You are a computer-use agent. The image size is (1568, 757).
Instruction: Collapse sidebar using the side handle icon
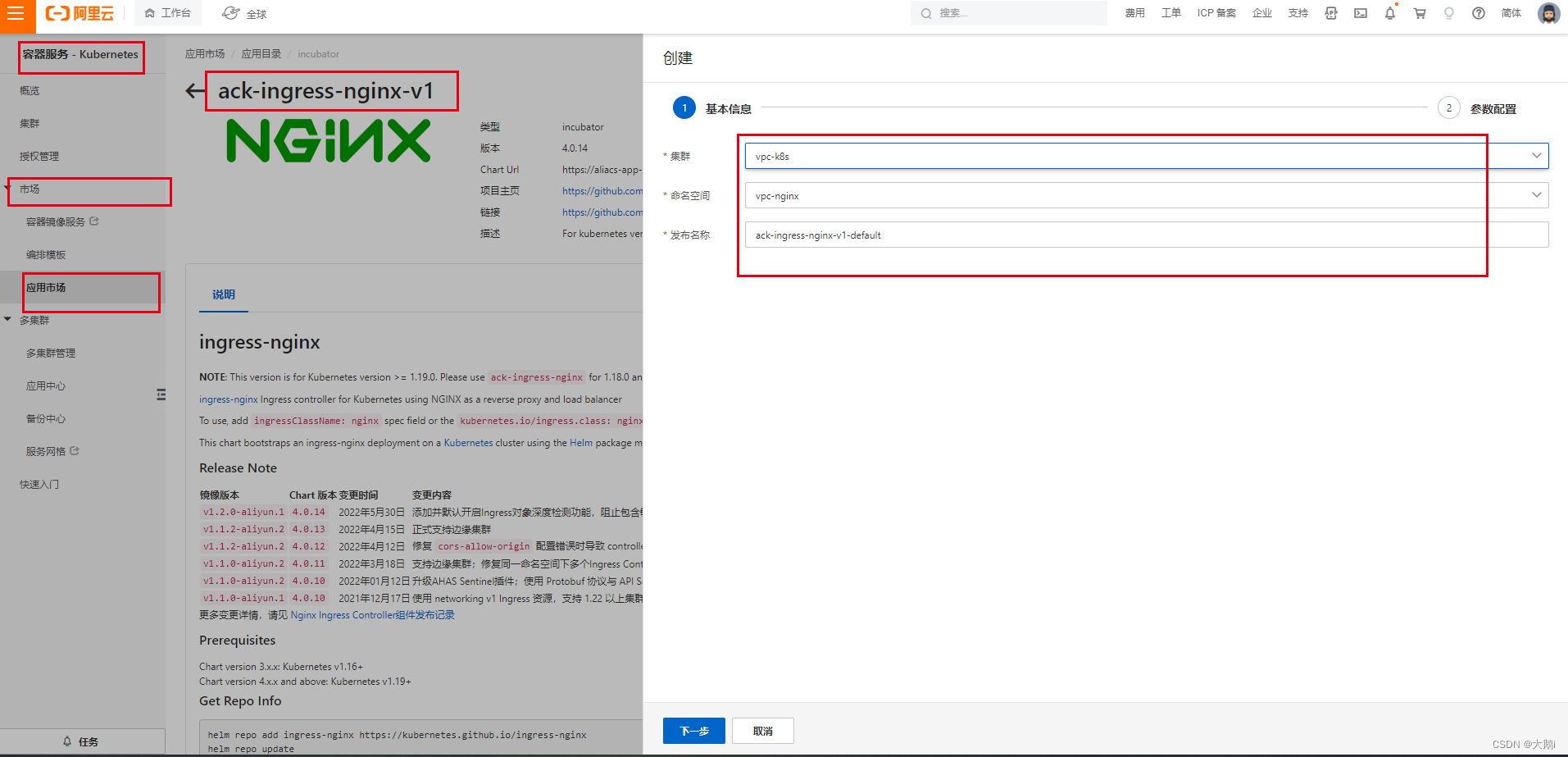pyautogui.click(x=161, y=394)
